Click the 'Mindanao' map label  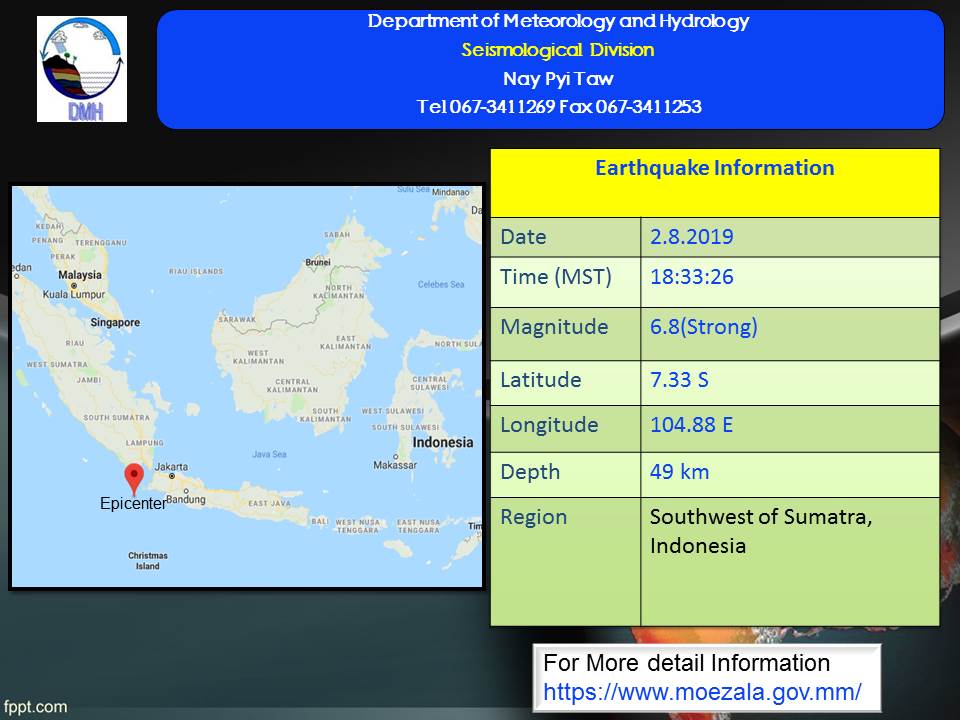tap(451, 192)
